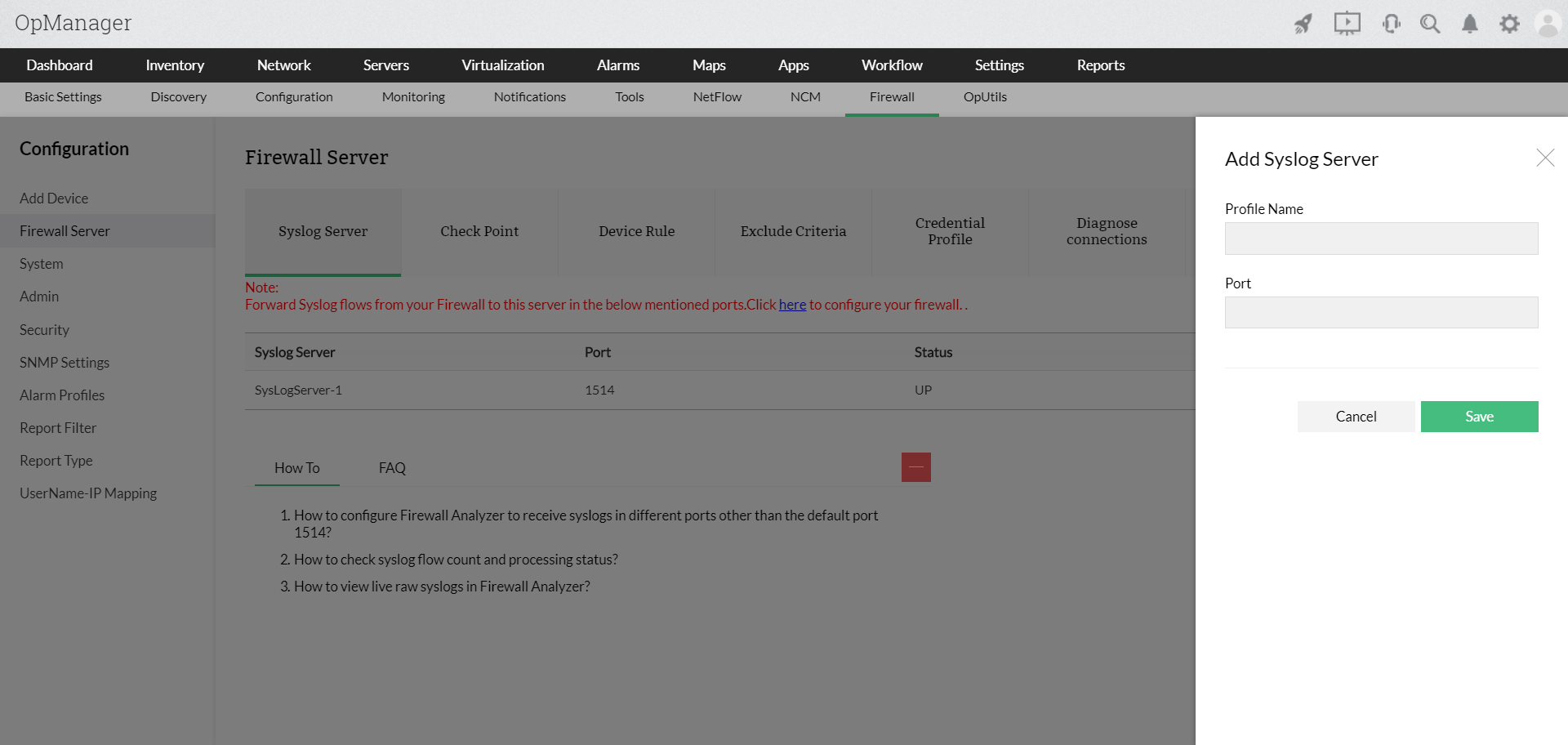Open the Servers menu

386,65
